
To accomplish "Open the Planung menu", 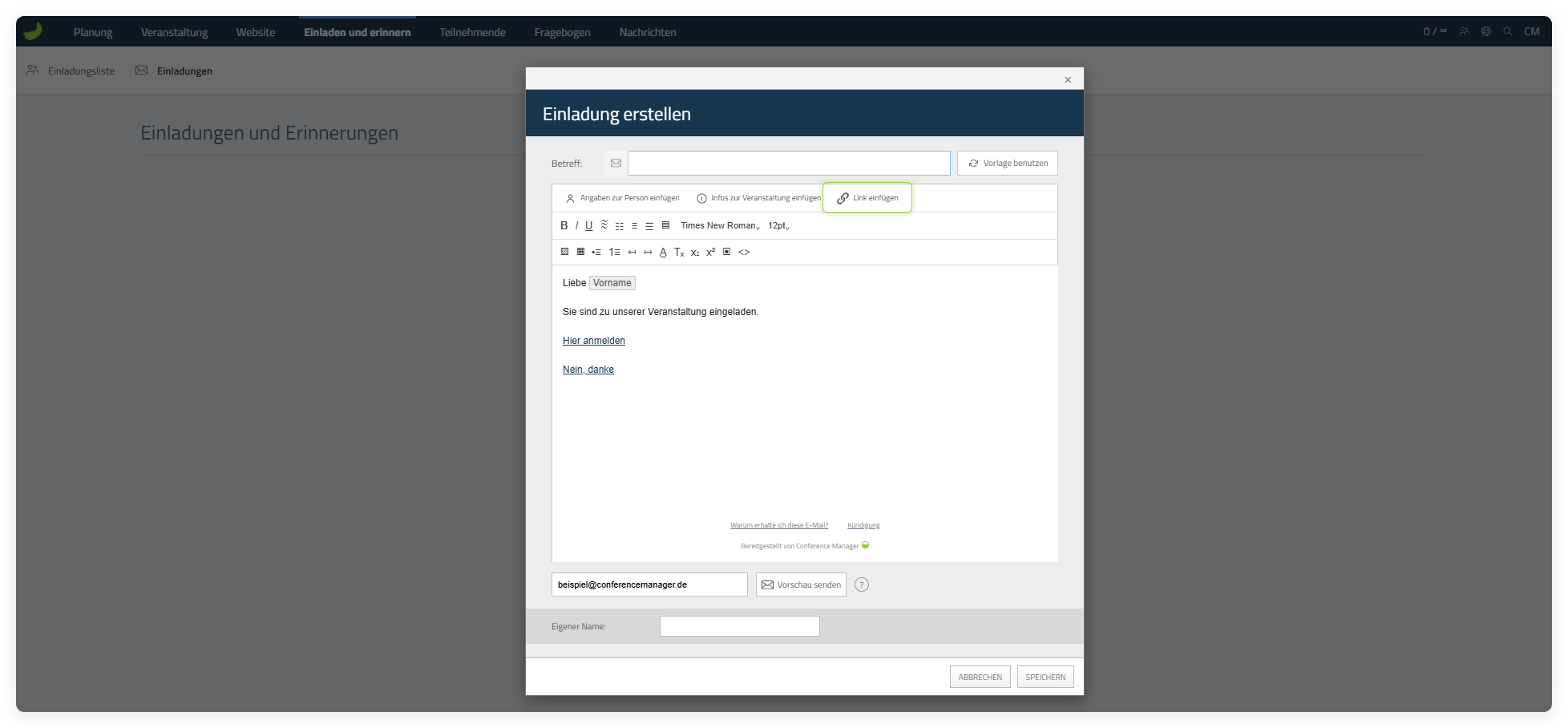I will tap(93, 32).
